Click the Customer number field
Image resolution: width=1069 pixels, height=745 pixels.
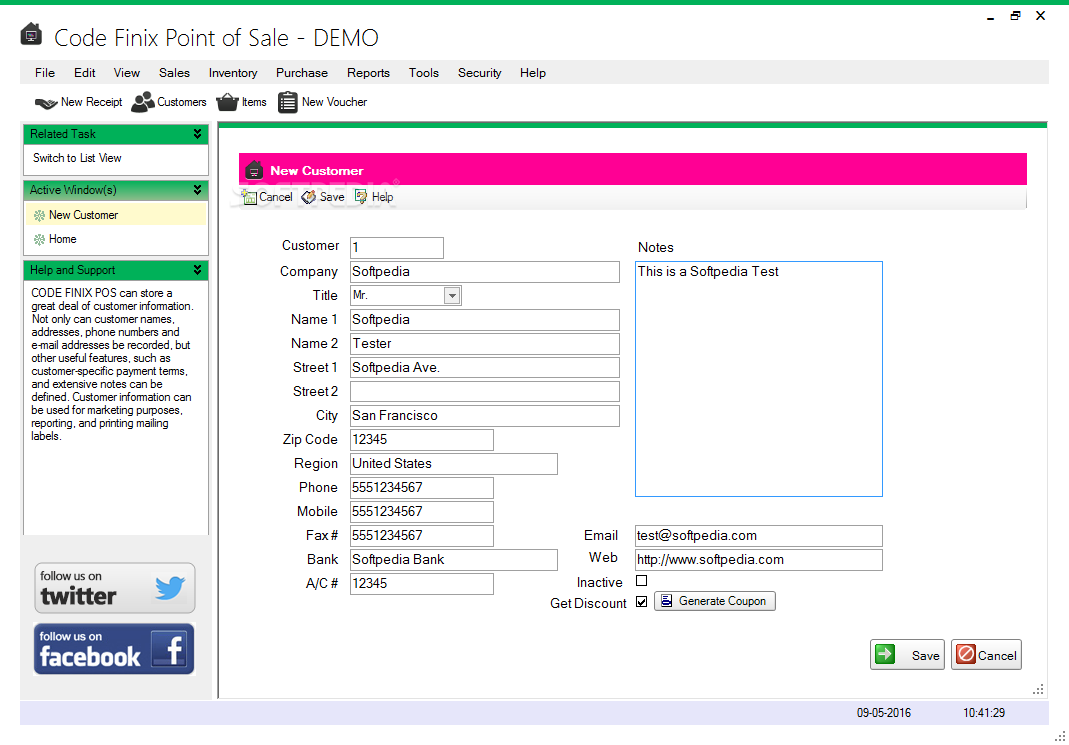pos(397,247)
